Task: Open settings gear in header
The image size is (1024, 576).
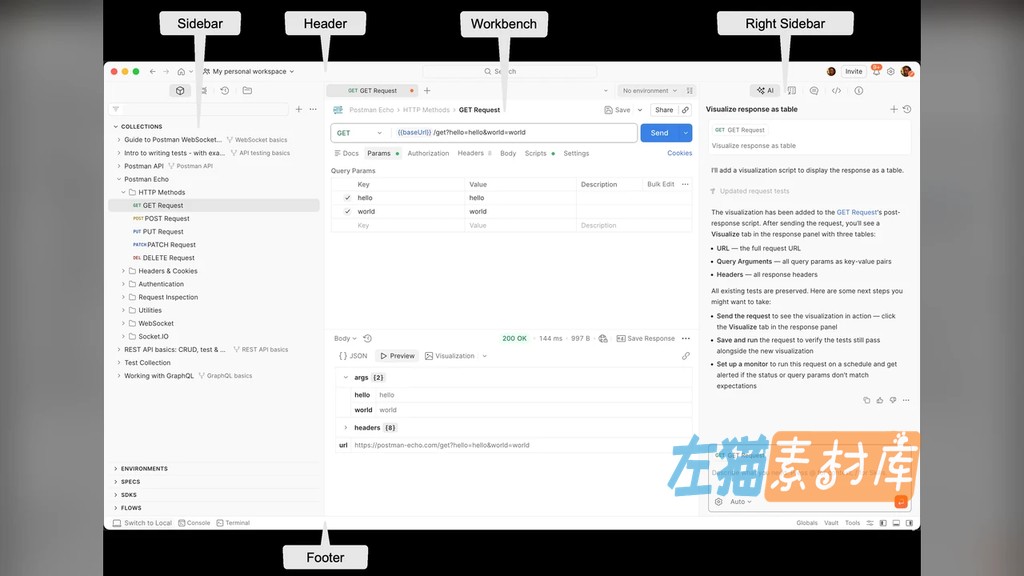Action: [891, 72]
